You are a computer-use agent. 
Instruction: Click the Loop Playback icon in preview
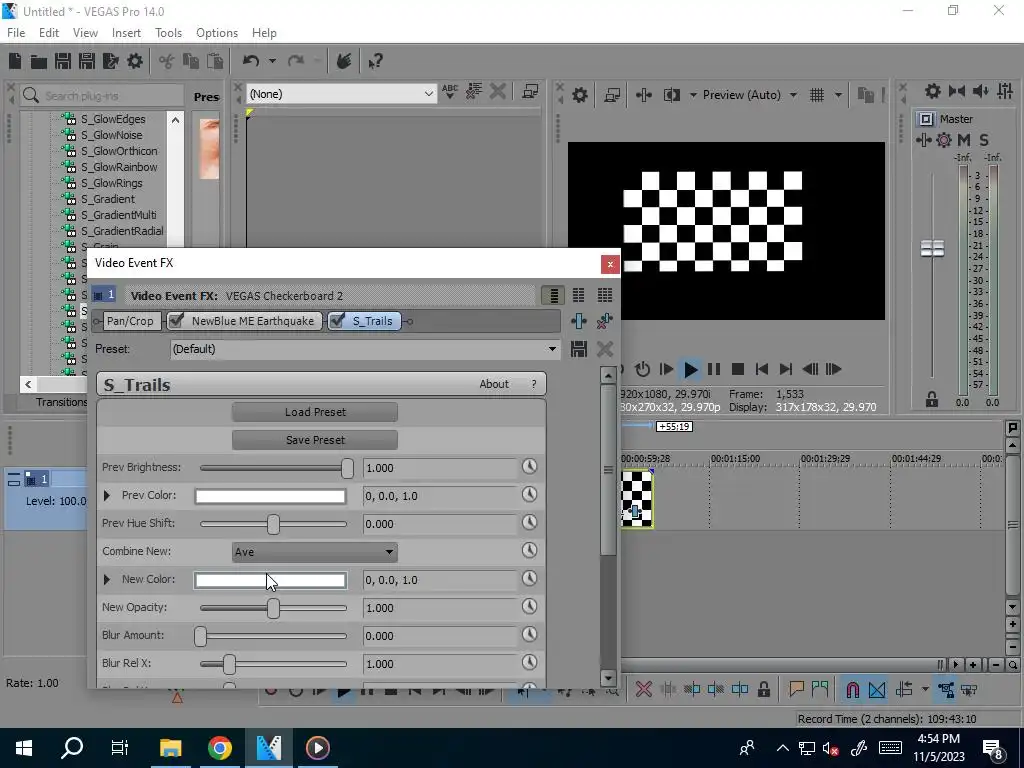coord(643,370)
